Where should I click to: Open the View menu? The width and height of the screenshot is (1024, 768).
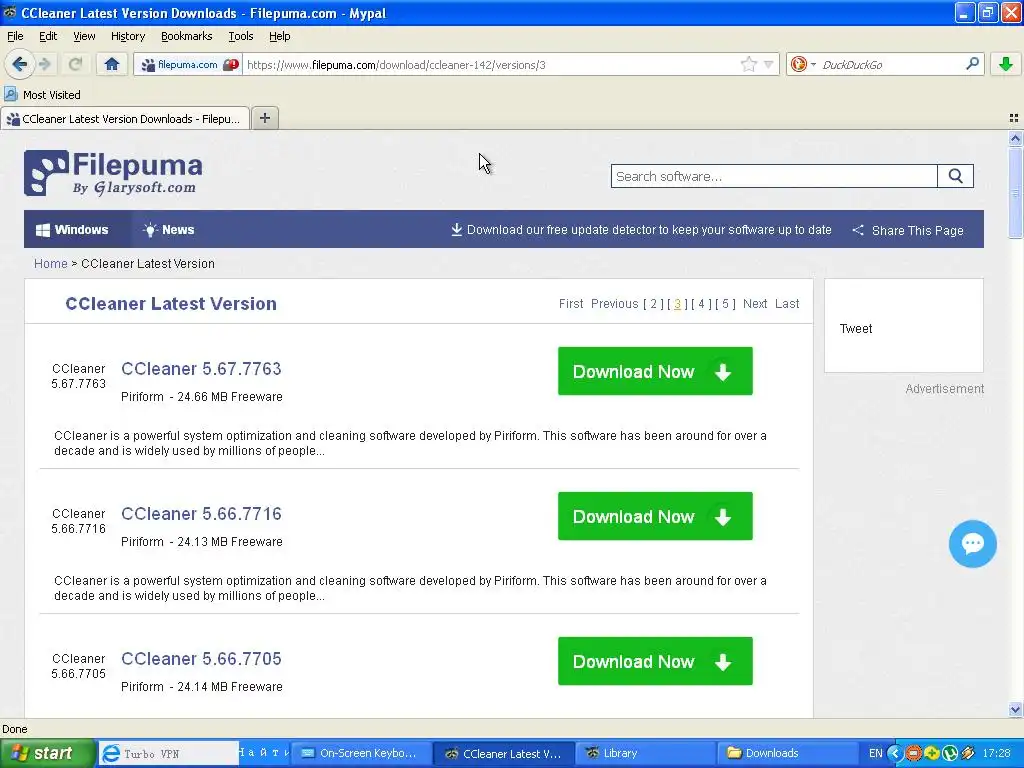(x=84, y=36)
